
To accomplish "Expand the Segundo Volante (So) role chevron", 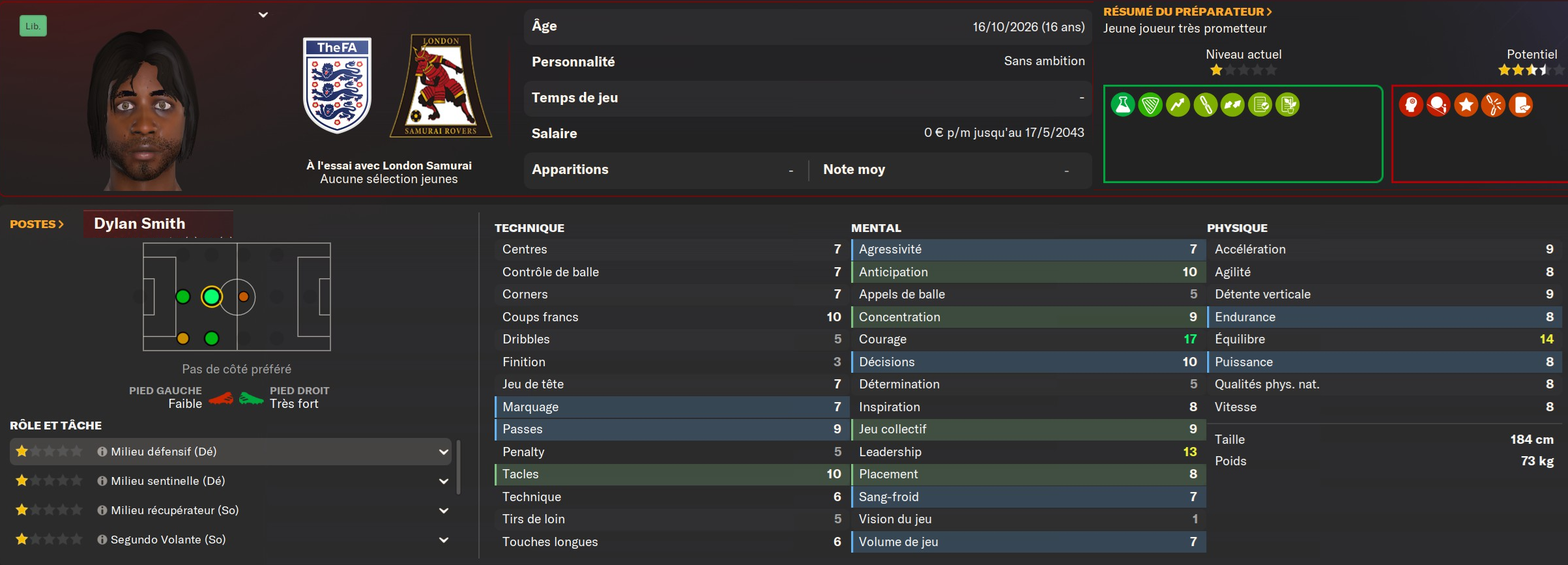I will (x=444, y=540).
